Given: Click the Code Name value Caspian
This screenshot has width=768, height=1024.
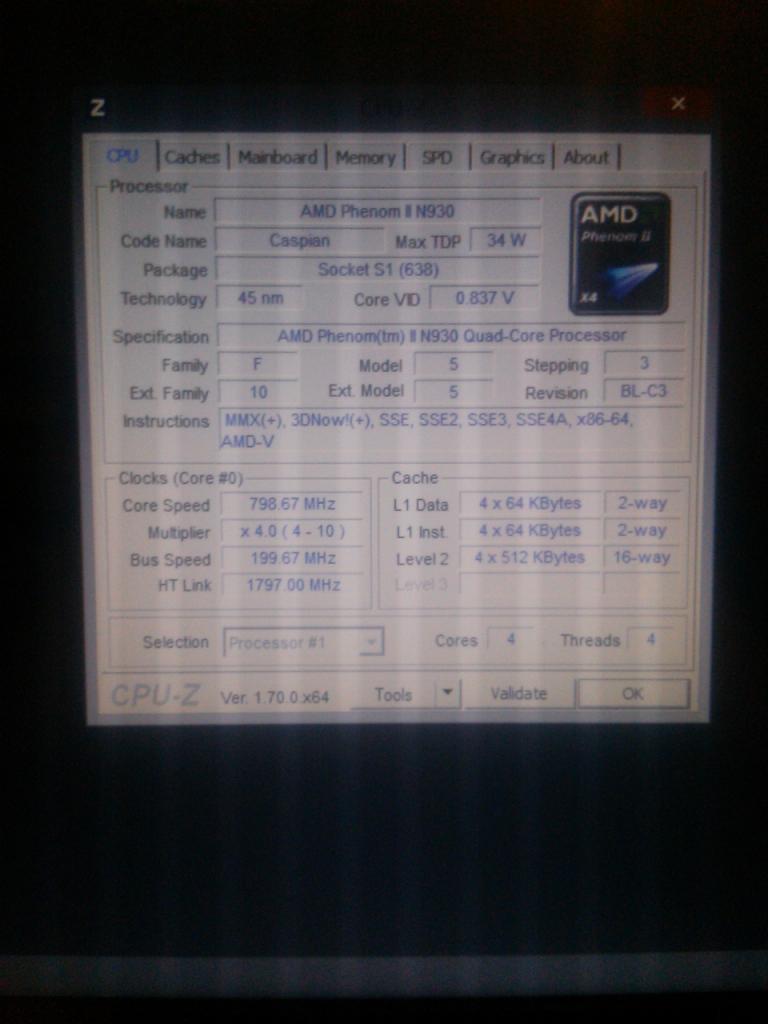Looking at the screenshot, I should point(300,240).
